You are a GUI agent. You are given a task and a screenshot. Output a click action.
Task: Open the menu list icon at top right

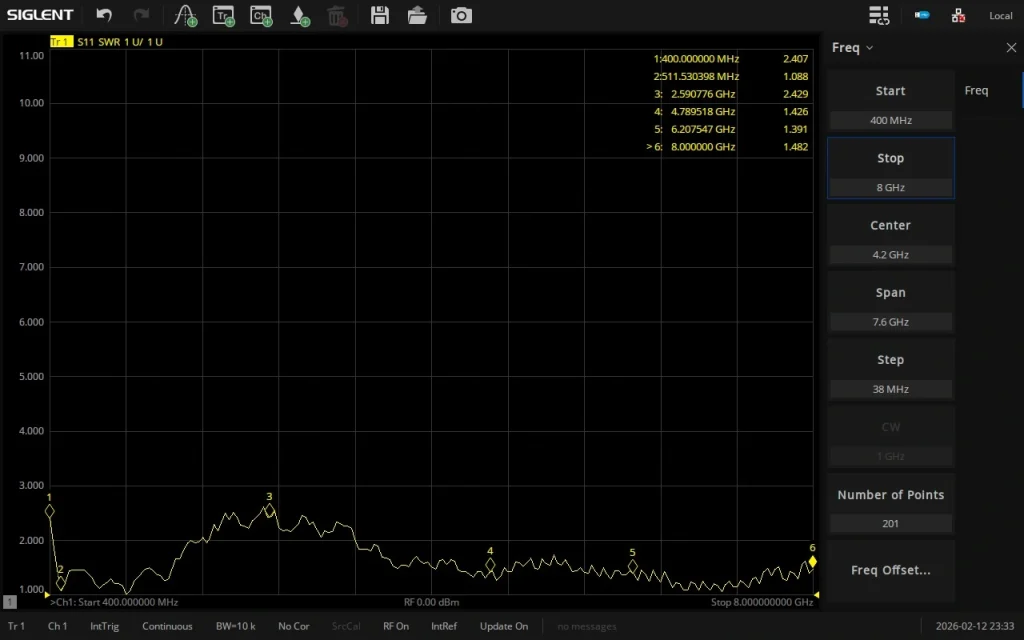[879, 15]
